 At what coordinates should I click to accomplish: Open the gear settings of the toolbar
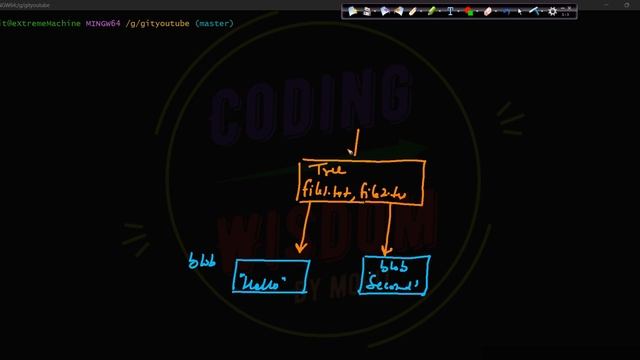tap(552, 11)
